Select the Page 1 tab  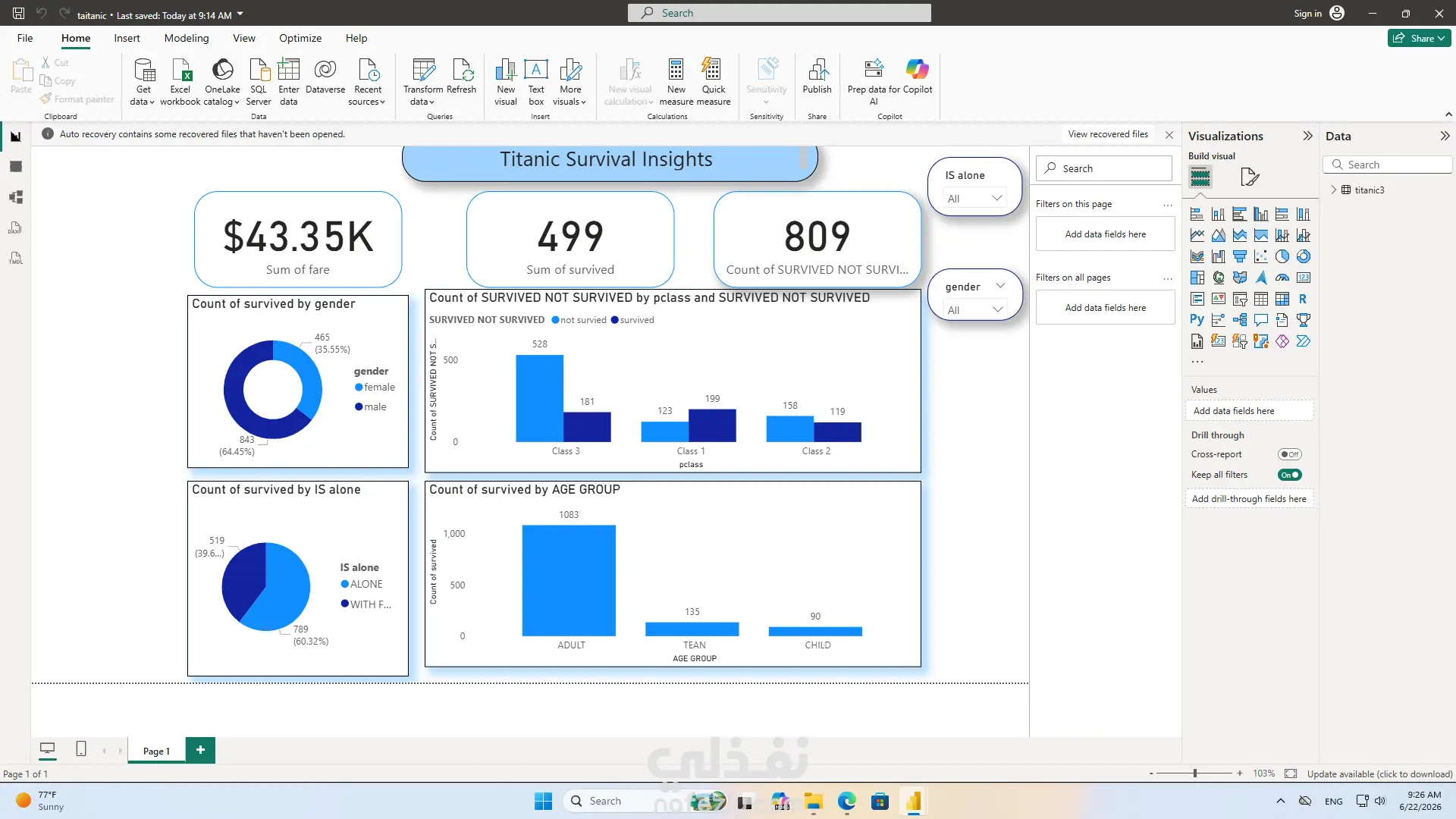click(156, 751)
